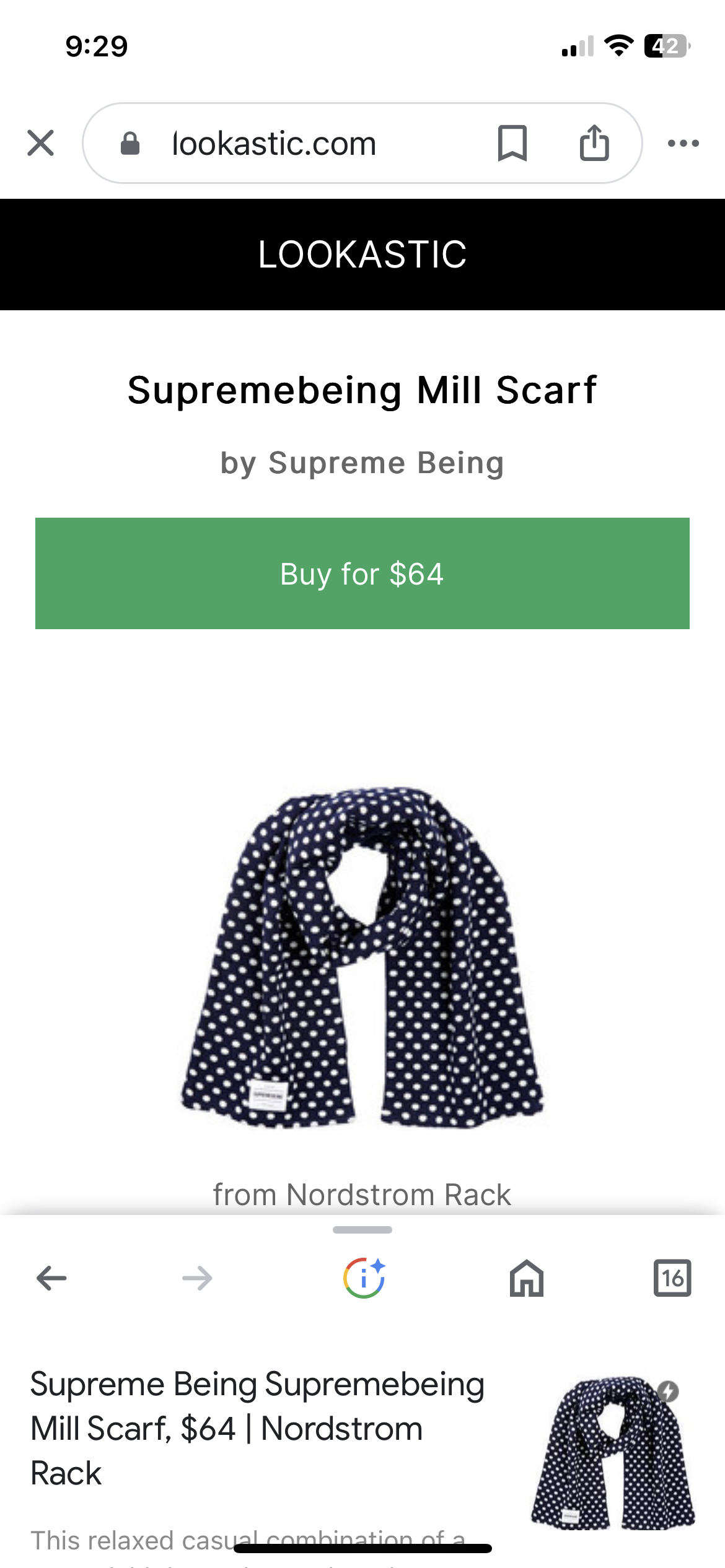Open Google page insights icon
This screenshot has height=1568, width=725.
pyautogui.click(x=364, y=1278)
